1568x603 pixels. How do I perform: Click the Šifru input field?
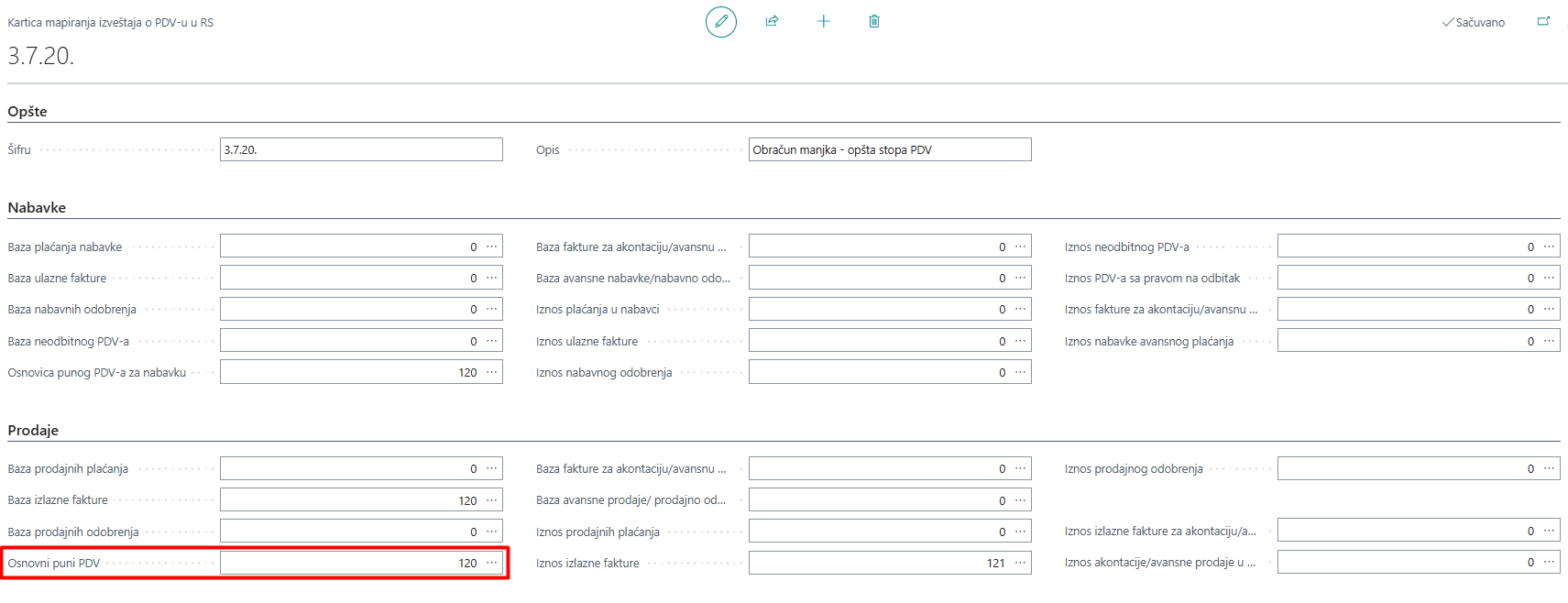(x=360, y=149)
